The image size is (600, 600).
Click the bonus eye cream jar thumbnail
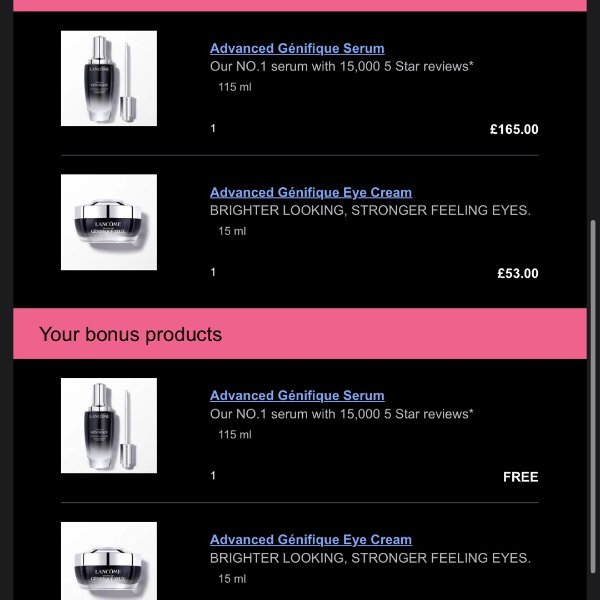109,562
